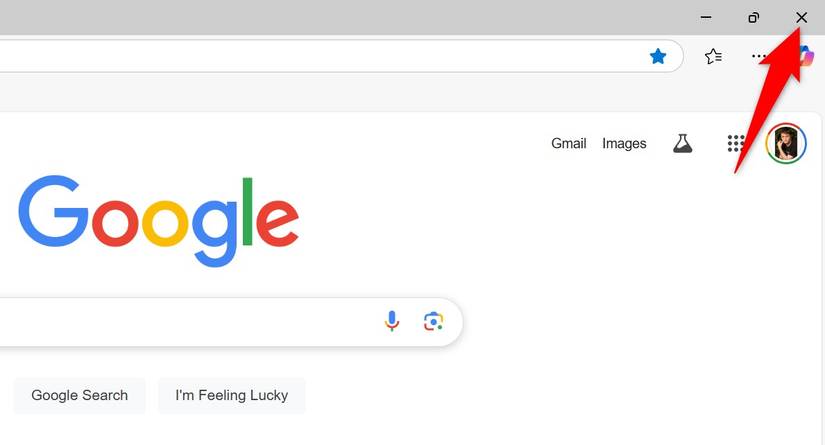The image size is (825, 445).
Task: Minimize the browser window
Action: [x=706, y=17]
